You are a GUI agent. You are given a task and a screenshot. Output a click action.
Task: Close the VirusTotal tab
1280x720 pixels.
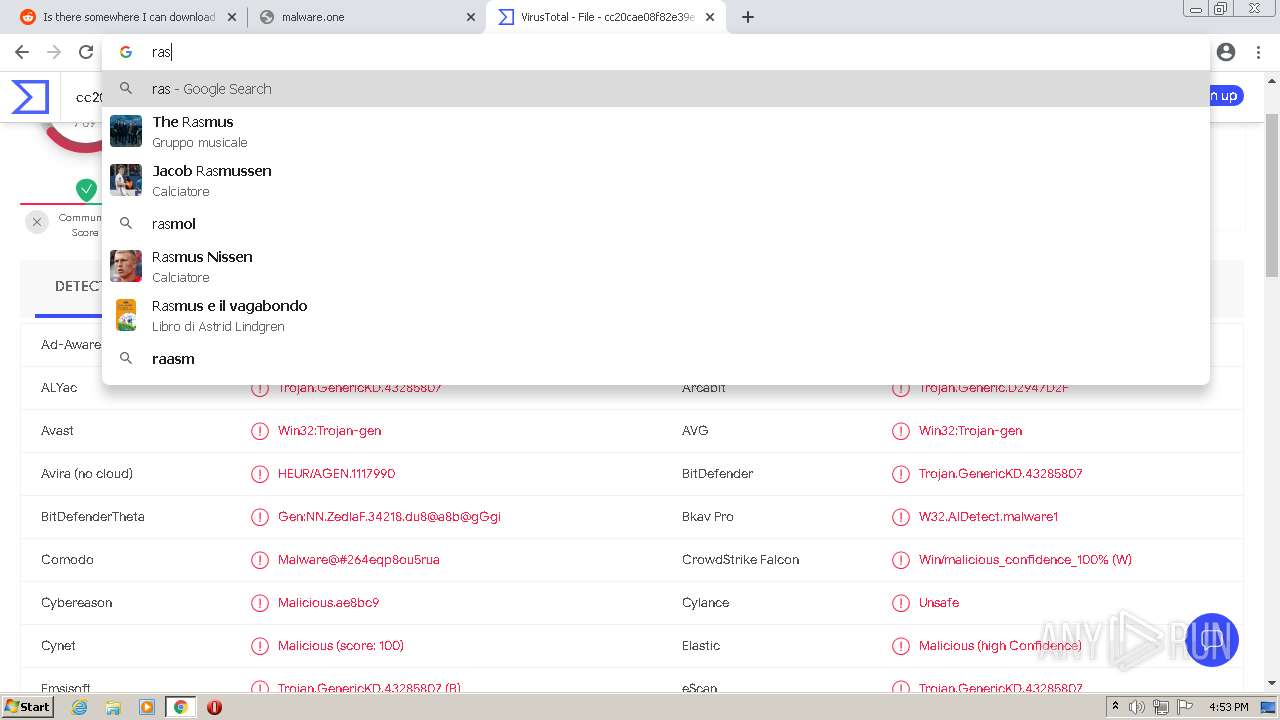pos(710,17)
